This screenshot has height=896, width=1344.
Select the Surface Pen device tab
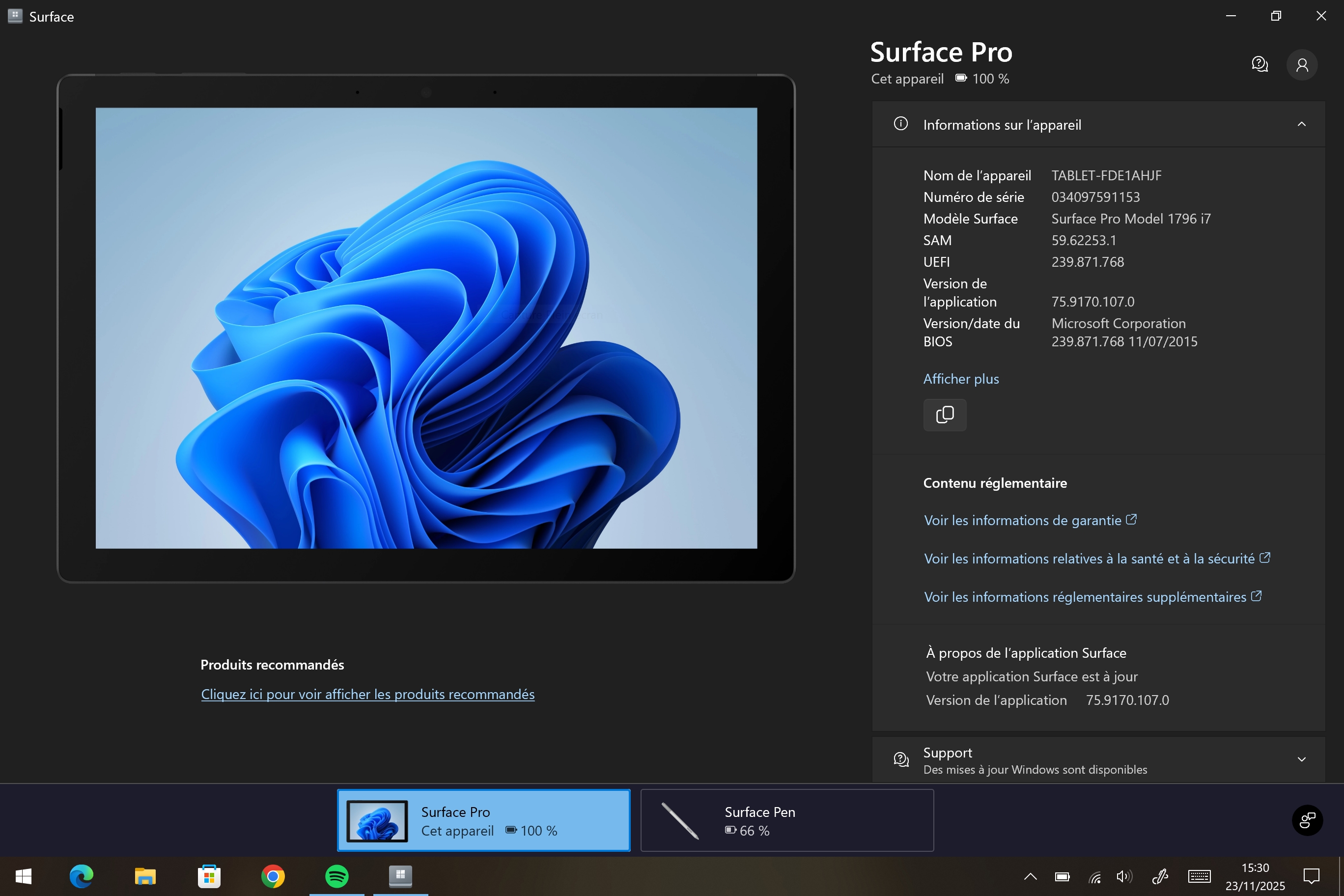point(787,820)
